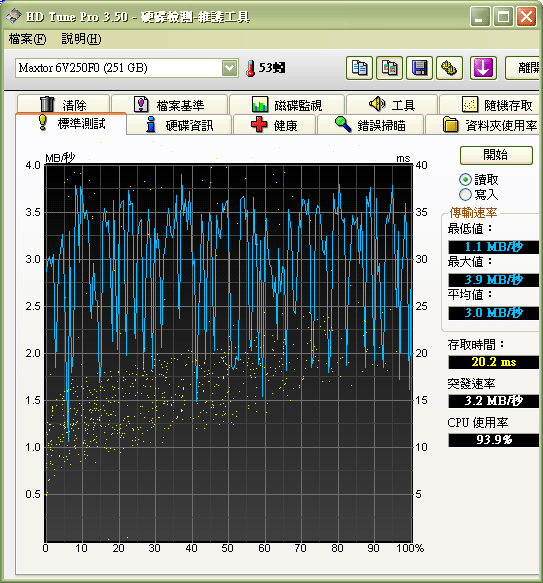Open the 檔案(F) menu

click(x=27, y=39)
